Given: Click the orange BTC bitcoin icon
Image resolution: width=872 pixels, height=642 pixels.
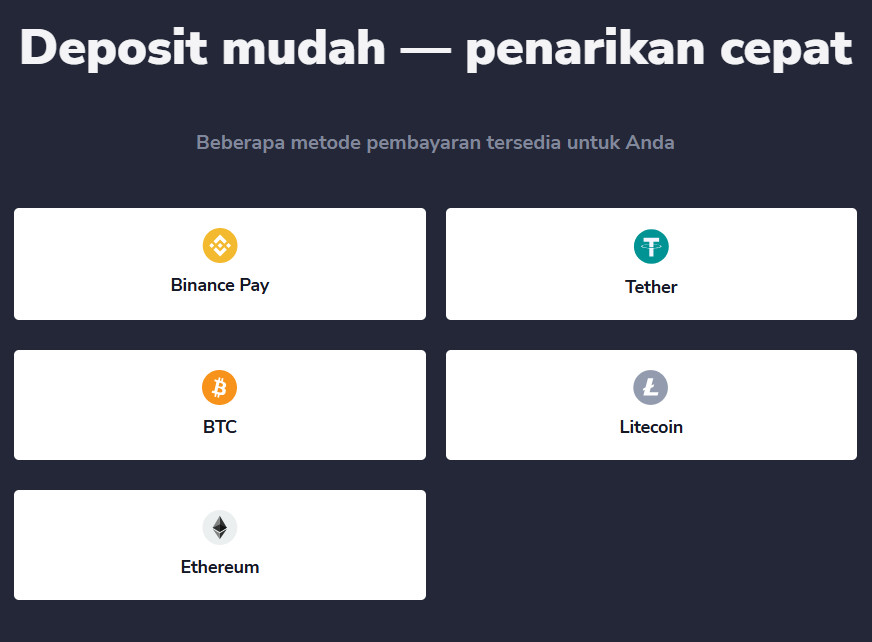Looking at the screenshot, I should point(220,387).
